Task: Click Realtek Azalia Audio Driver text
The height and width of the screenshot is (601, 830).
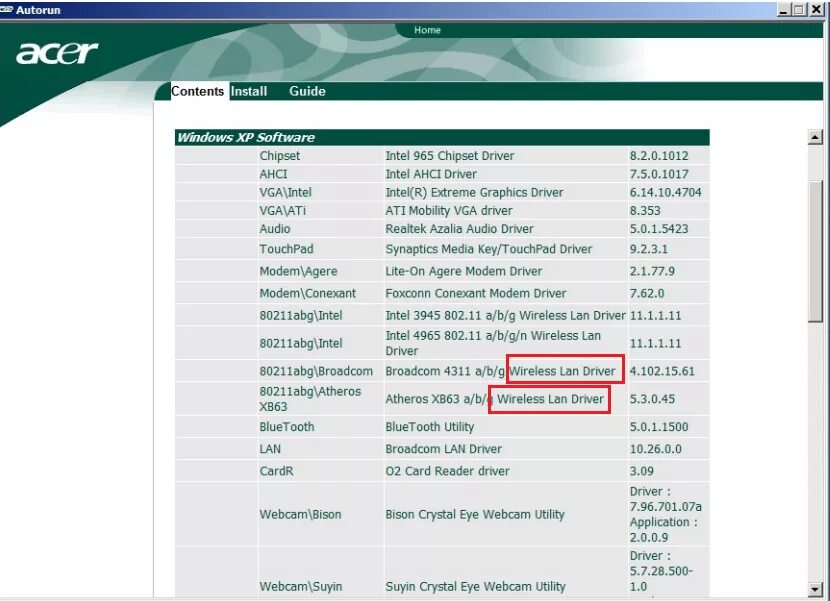Action: (x=459, y=229)
